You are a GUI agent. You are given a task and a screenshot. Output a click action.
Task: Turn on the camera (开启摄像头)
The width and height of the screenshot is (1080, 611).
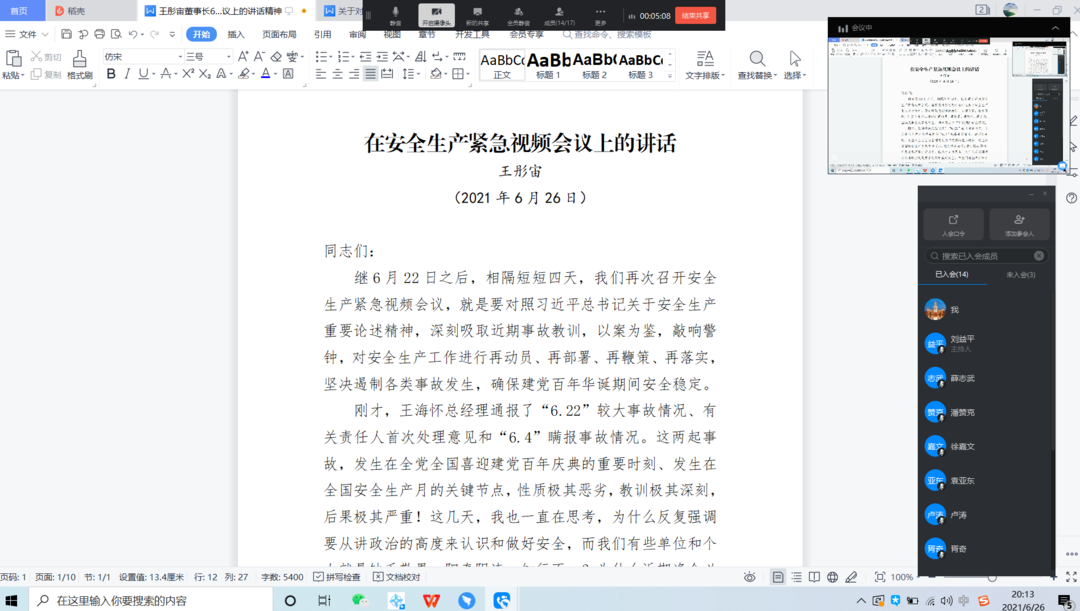tap(436, 15)
